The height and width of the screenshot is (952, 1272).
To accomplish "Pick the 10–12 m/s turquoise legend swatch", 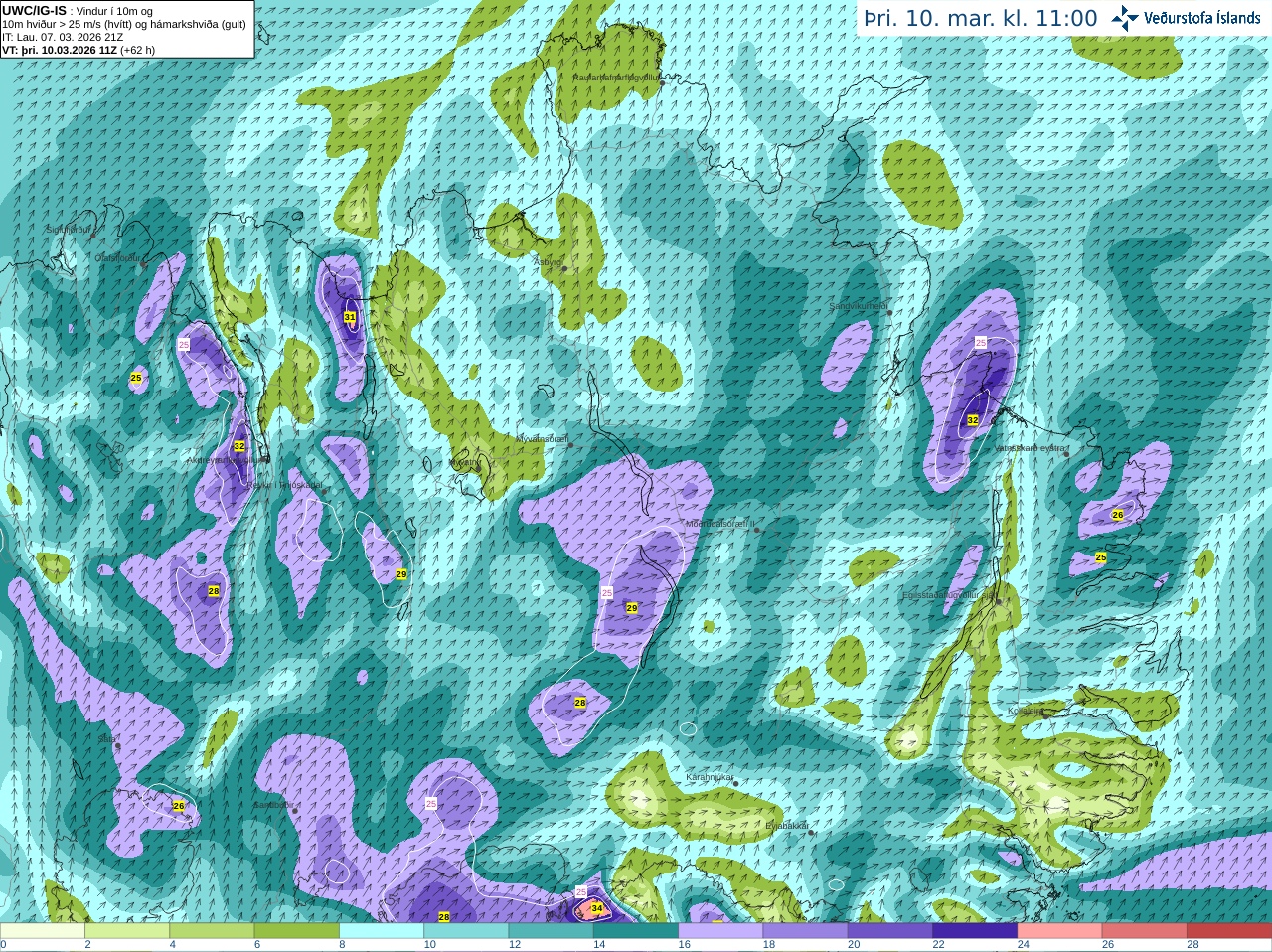I will coord(466,931).
